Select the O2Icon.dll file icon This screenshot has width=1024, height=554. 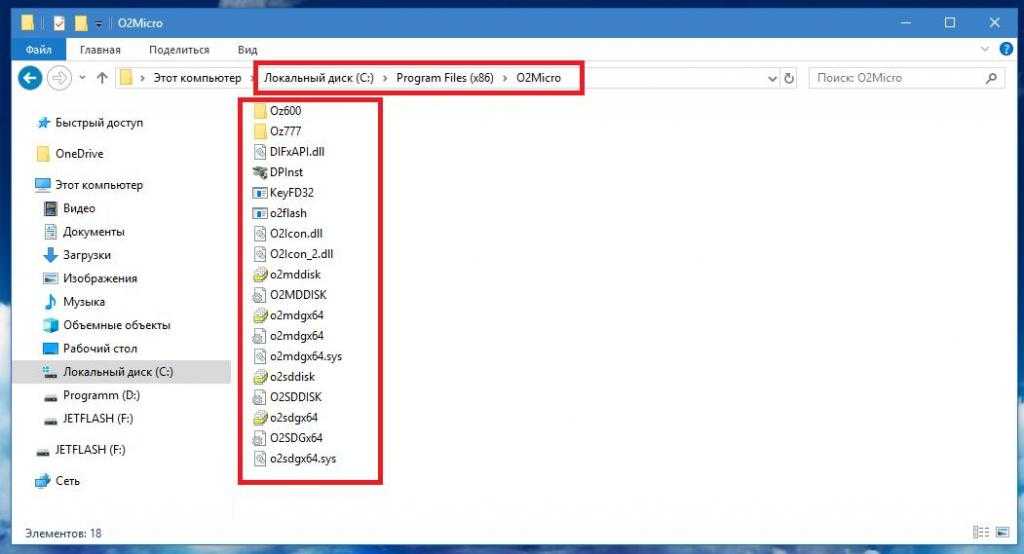(x=260, y=233)
